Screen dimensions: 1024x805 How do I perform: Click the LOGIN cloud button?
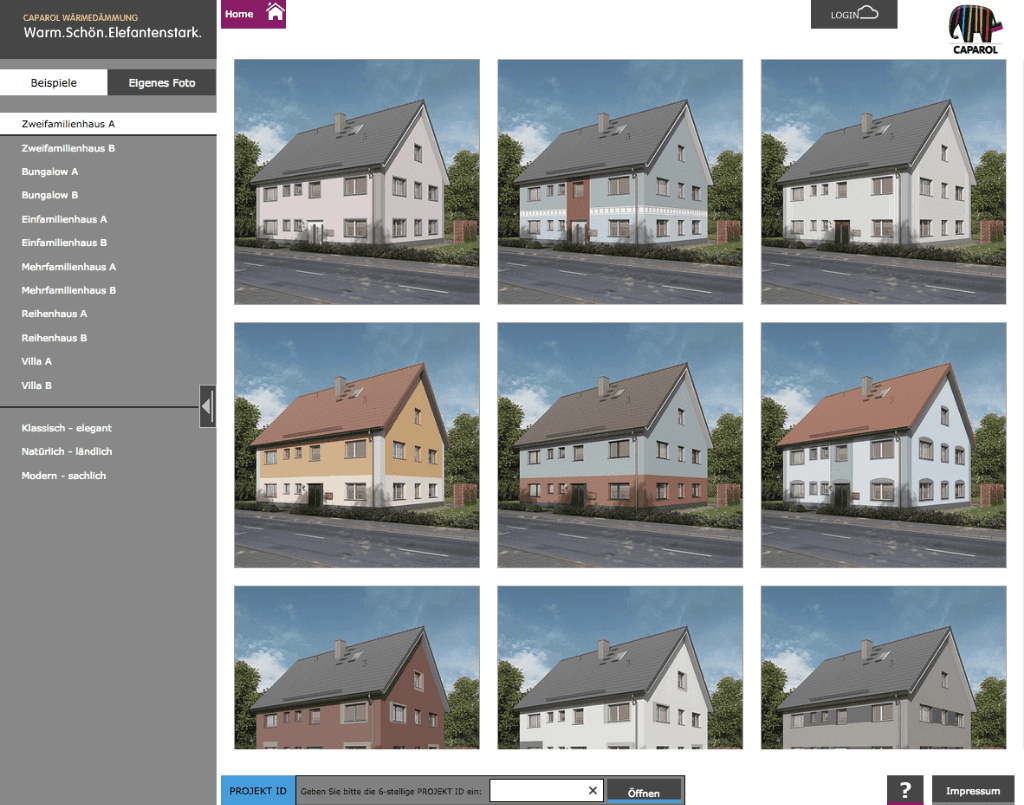tap(854, 14)
